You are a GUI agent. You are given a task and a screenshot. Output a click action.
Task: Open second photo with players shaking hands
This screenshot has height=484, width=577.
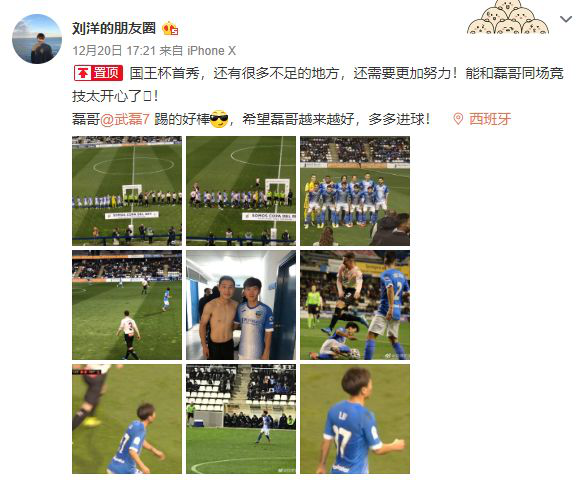(x=241, y=191)
